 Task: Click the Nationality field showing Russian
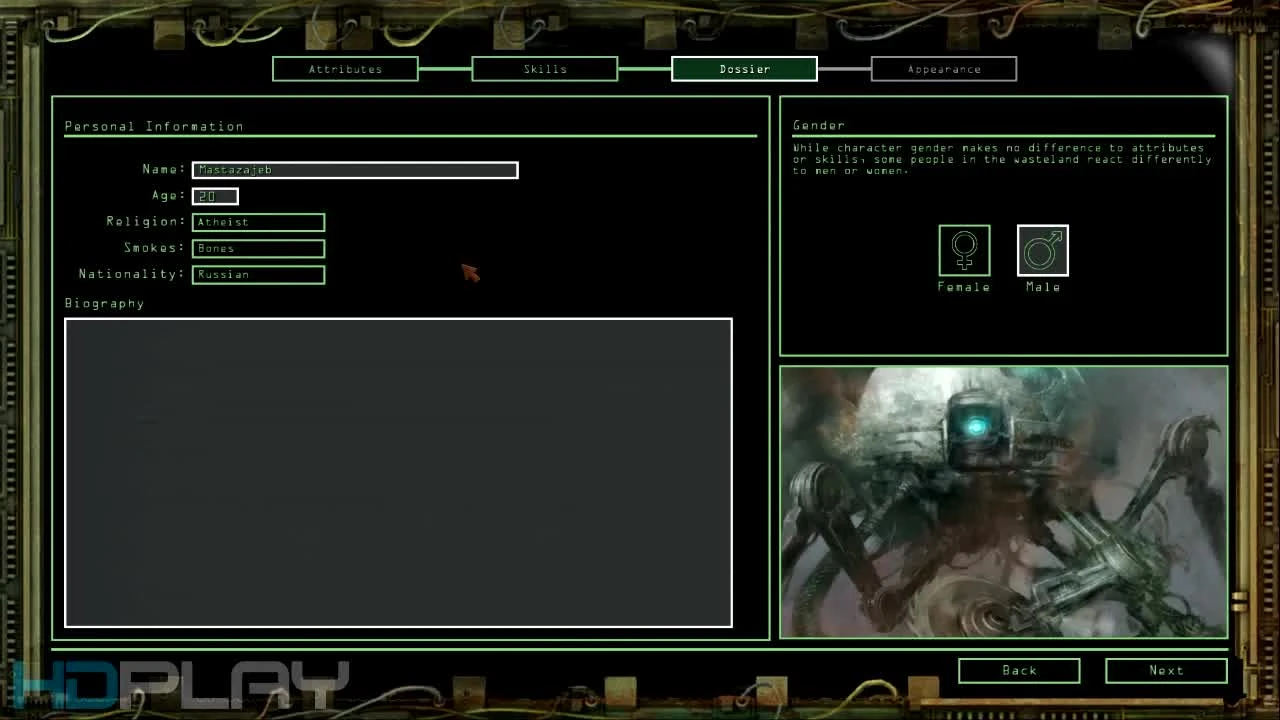click(x=258, y=274)
